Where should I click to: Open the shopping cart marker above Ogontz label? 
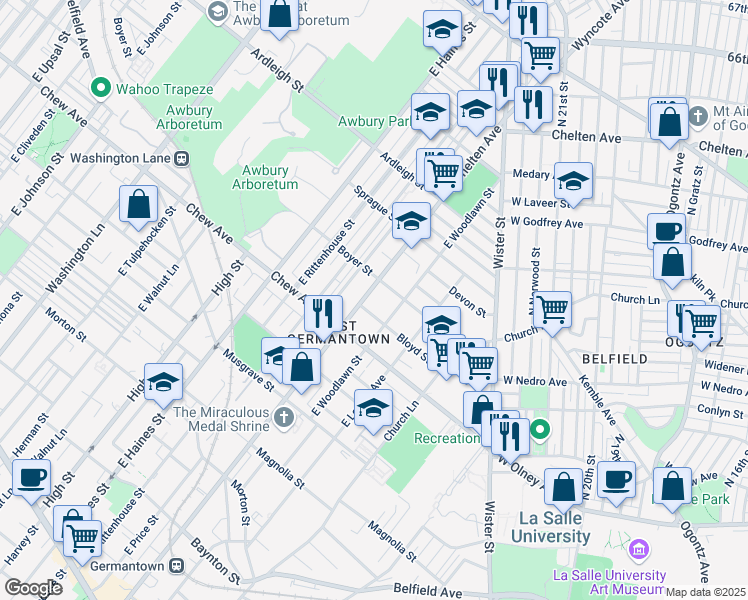point(701,324)
